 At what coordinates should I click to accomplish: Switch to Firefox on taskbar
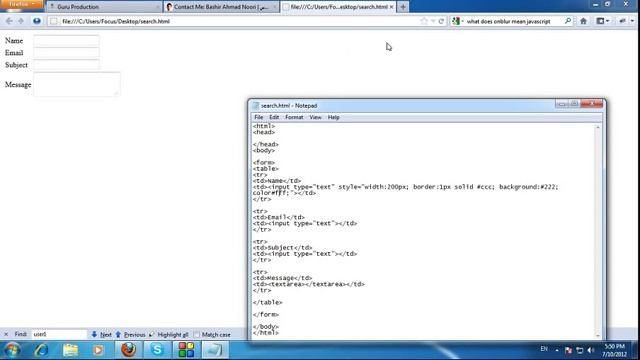pos(128,350)
